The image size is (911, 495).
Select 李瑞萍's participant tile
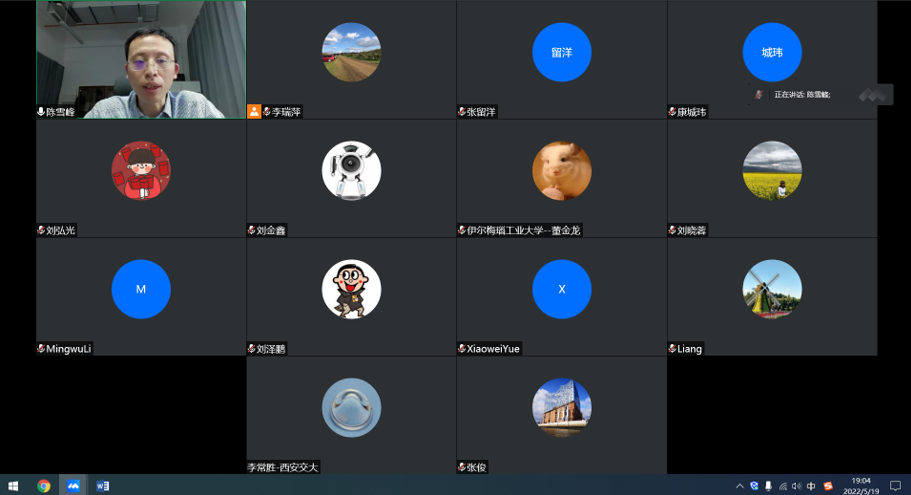(351, 59)
